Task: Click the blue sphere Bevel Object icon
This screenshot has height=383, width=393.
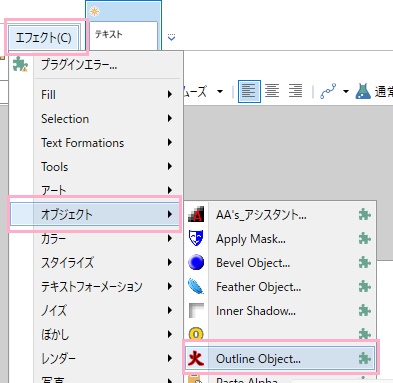Action: [x=196, y=262]
